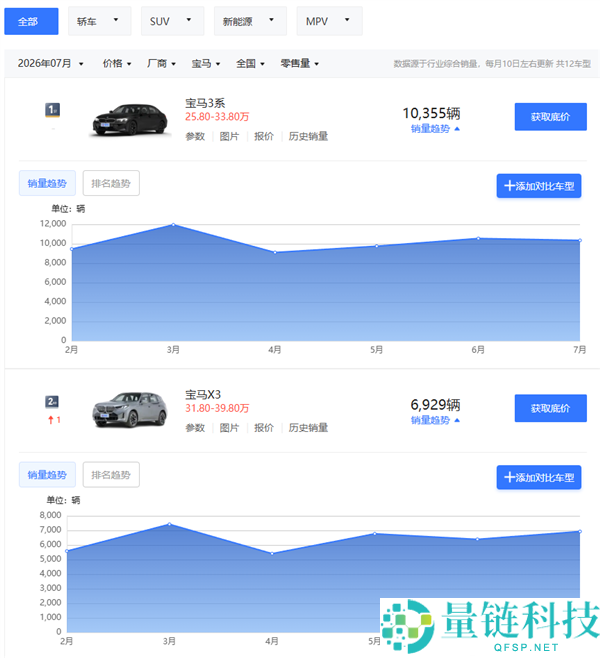Select 排名趋势 tab in 宝马3系 chart

pos(111,183)
